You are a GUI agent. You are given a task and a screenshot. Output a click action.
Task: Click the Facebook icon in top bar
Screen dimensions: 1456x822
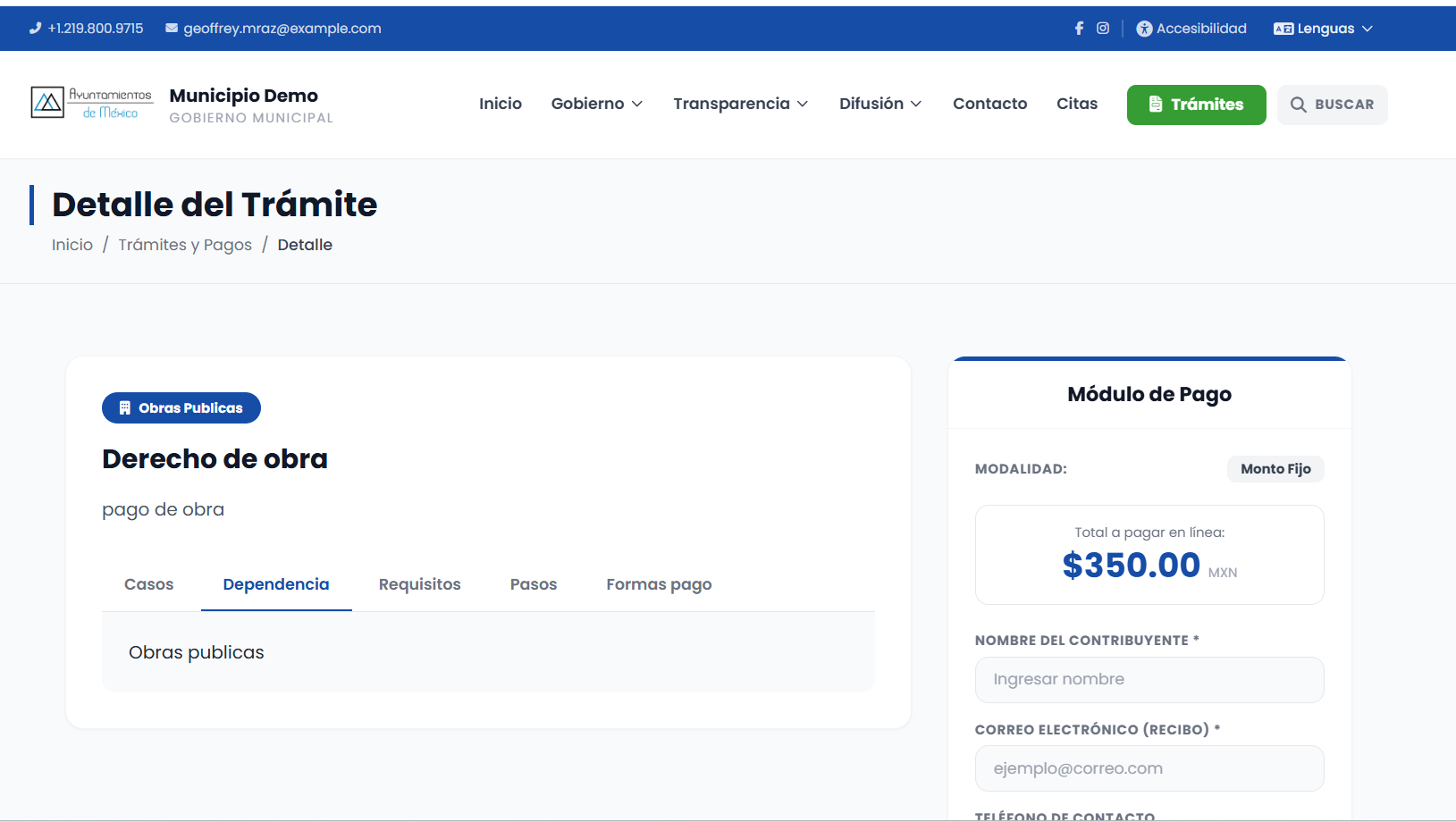1079,29
